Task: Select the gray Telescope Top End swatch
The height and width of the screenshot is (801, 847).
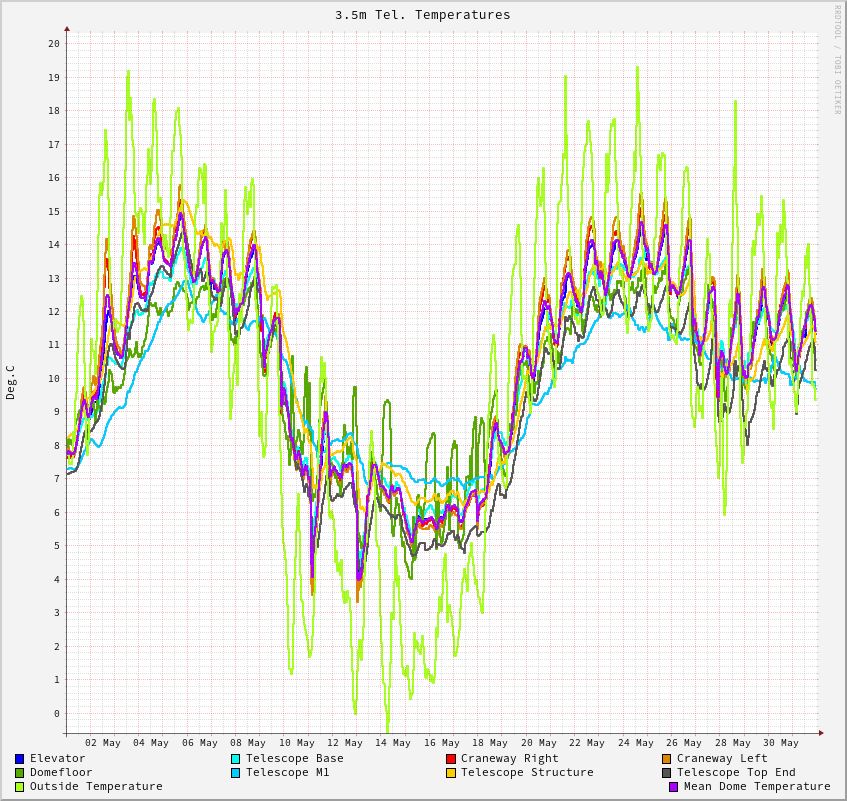Action: (667, 773)
